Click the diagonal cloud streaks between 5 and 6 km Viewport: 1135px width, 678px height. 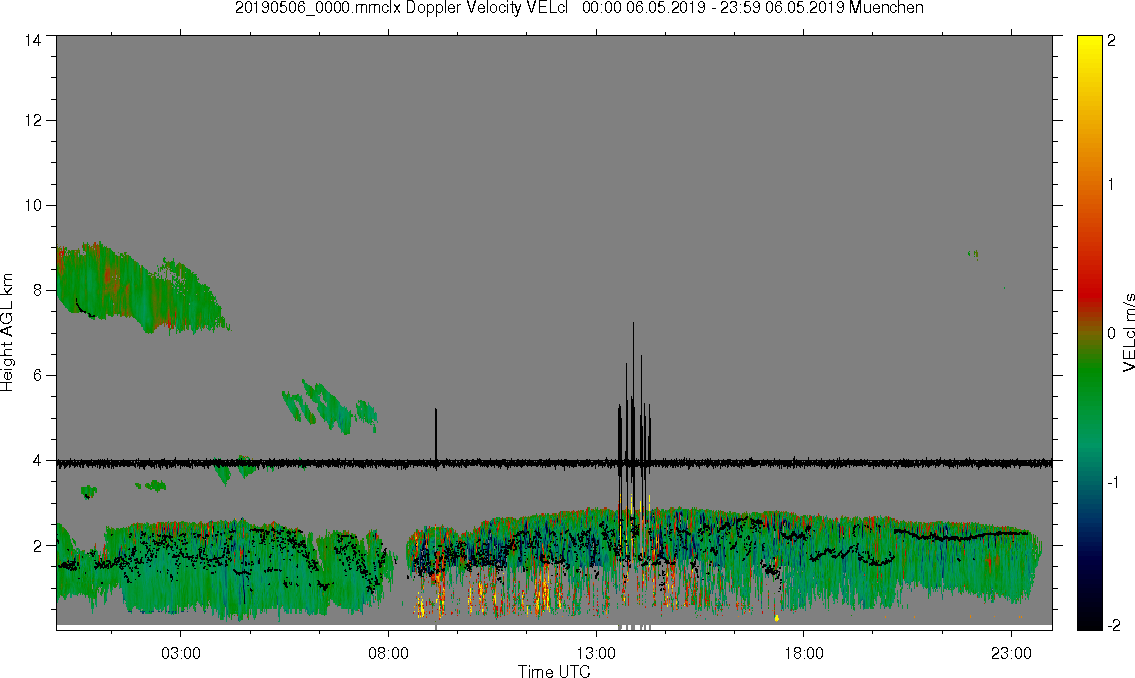329,405
